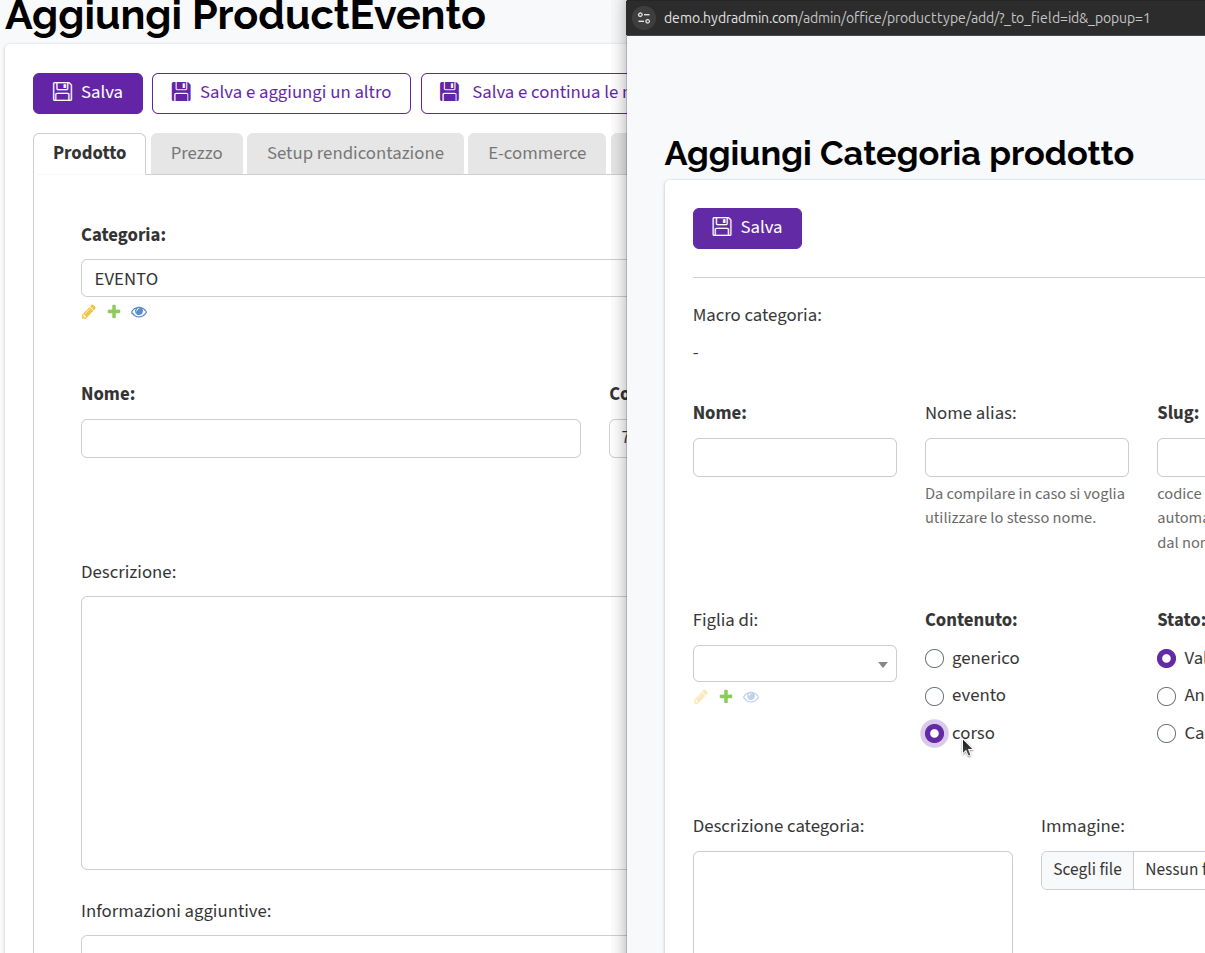Click the floppy disk Salva button in popup
This screenshot has height=953, width=1205.
[747, 228]
